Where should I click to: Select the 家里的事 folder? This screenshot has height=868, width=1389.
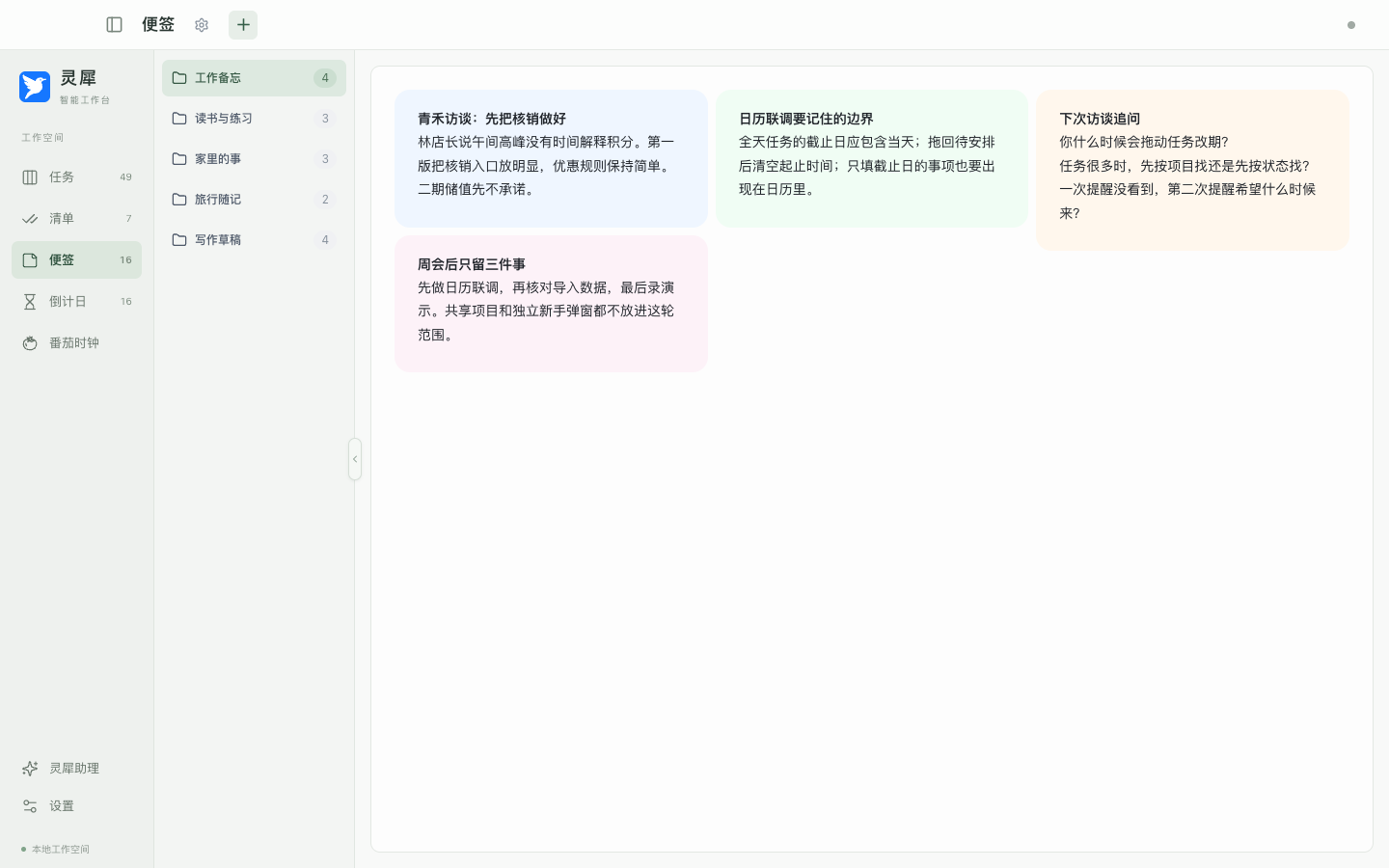[x=254, y=159]
